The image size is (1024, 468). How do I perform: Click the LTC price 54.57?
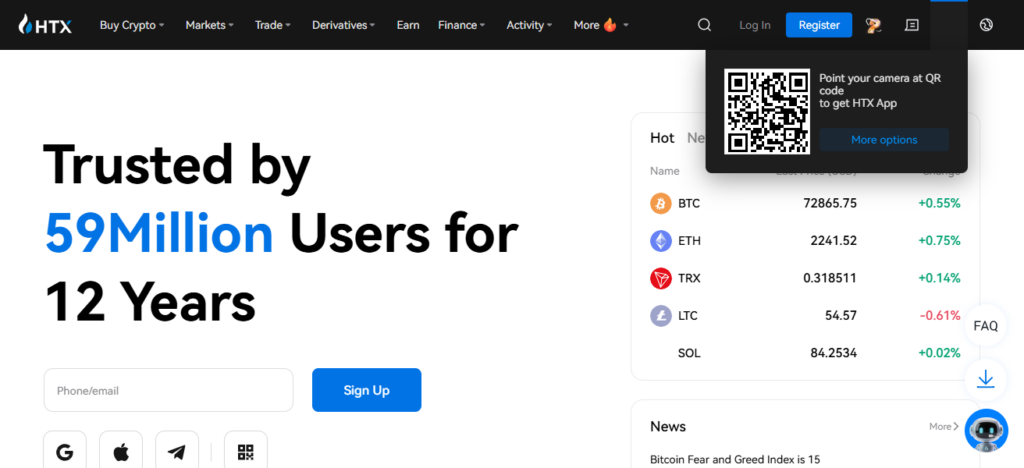coord(840,316)
